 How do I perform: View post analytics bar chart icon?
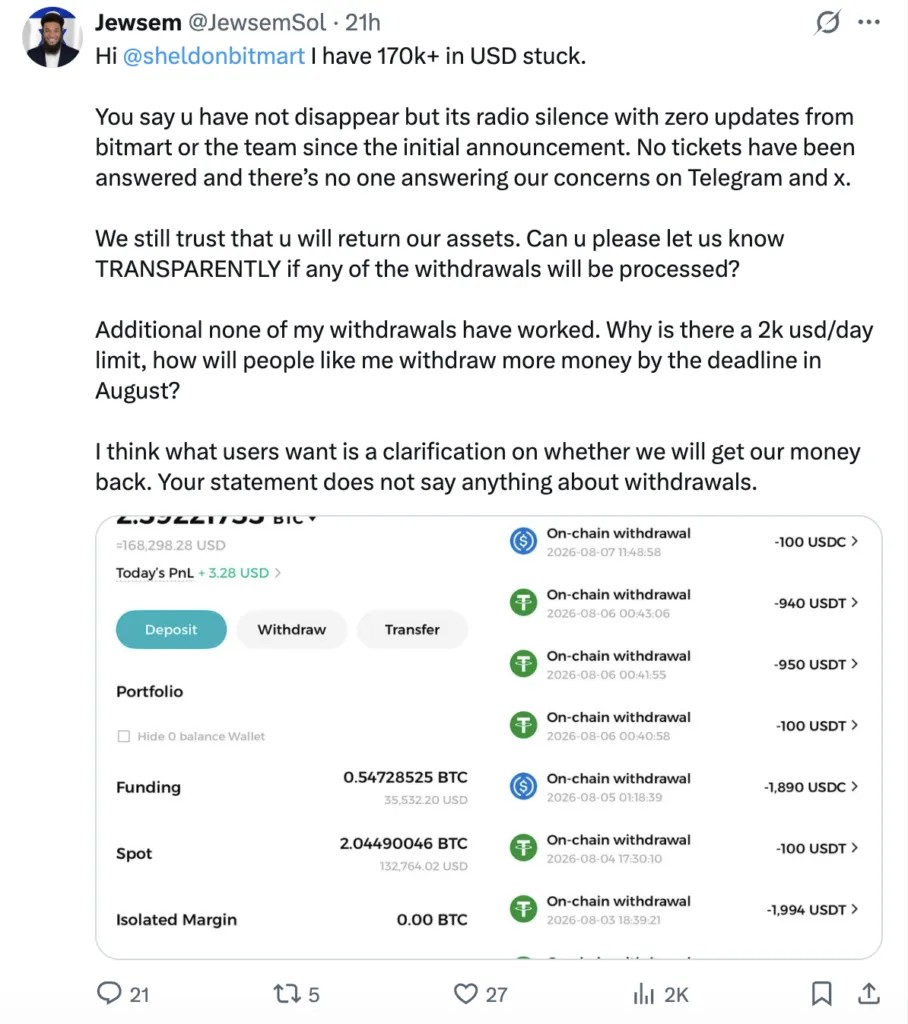coord(643,994)
